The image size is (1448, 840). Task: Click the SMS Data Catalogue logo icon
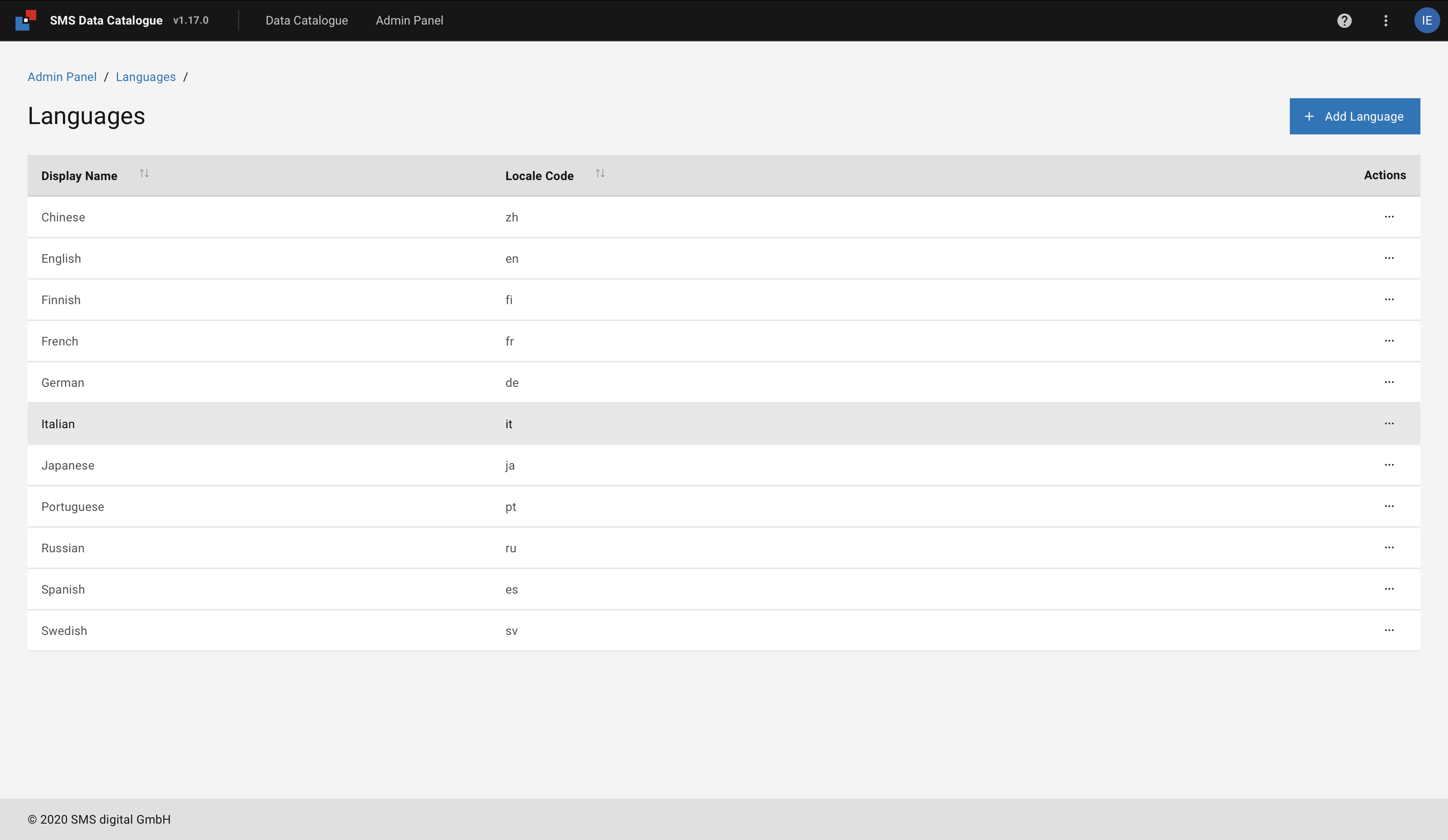pos(26,20)
